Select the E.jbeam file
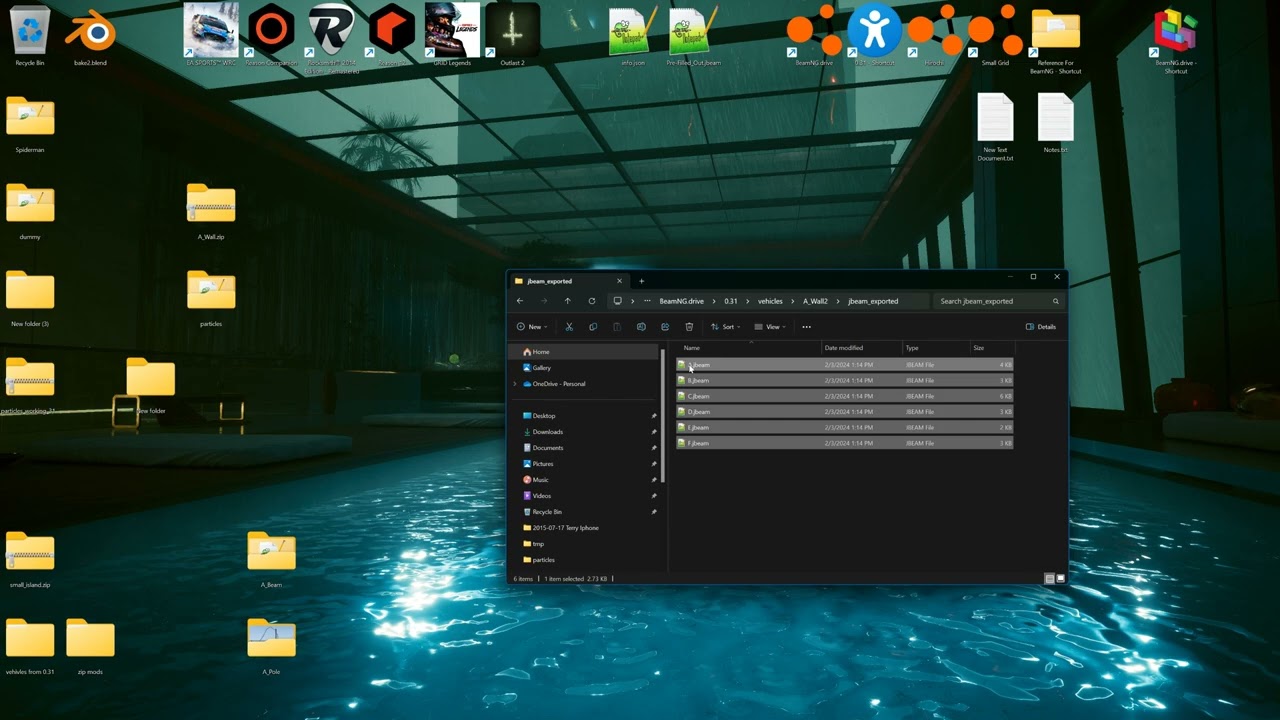Screen dimensions: 1280x720 coord(845,427)
